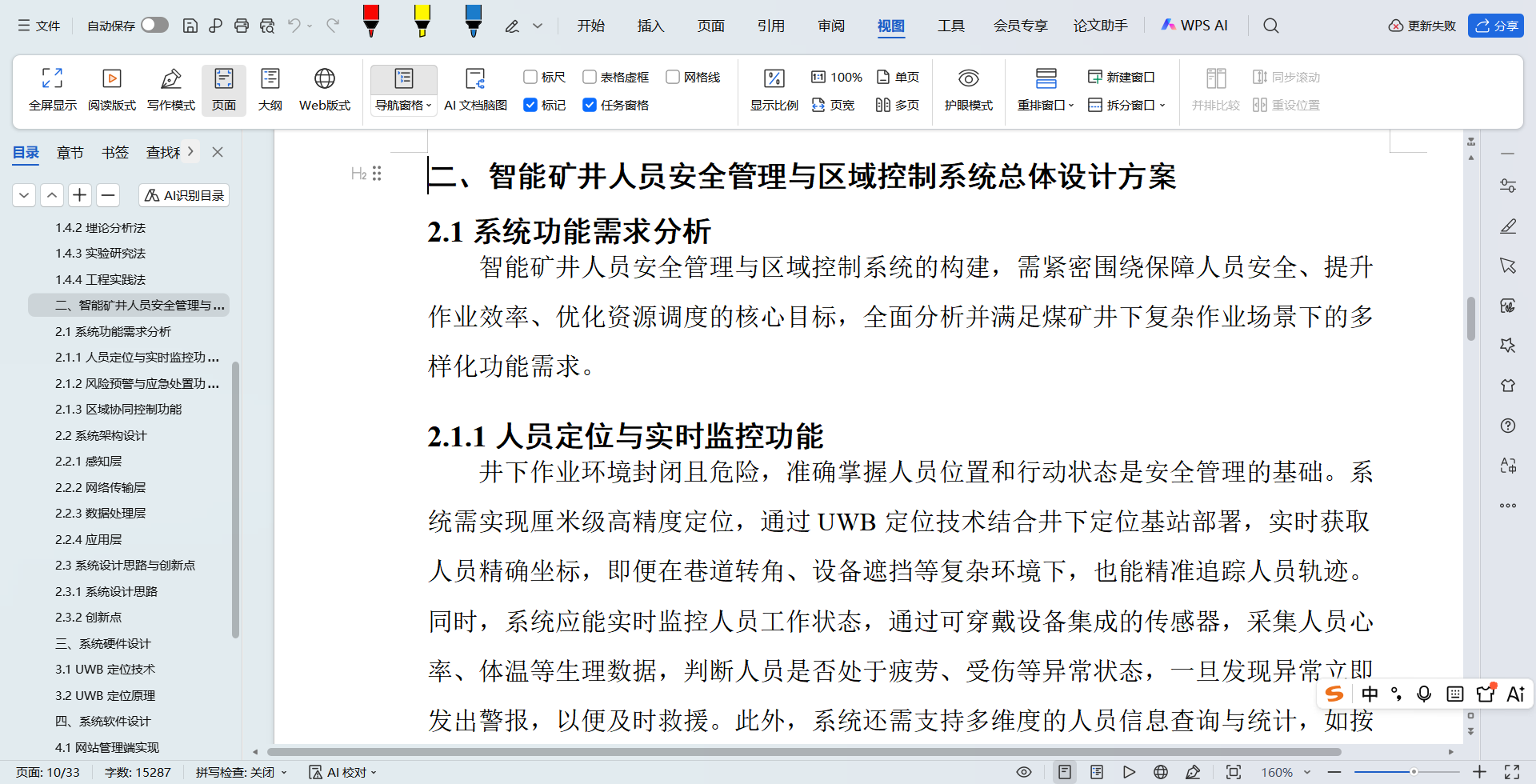Open zoom percentage 160% dropdown
Image resolution: width=1536 pixels, height=784 pixels.
point(1286,772)
